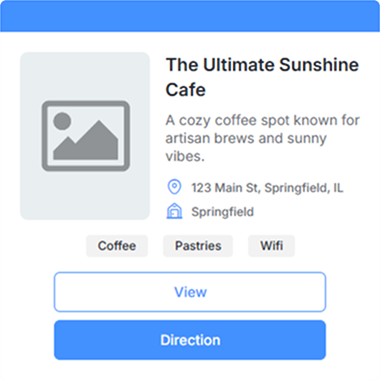Viewport: 380px width, 380px height.
Task: Click the Springfield city label
Action: coord(222,212)
